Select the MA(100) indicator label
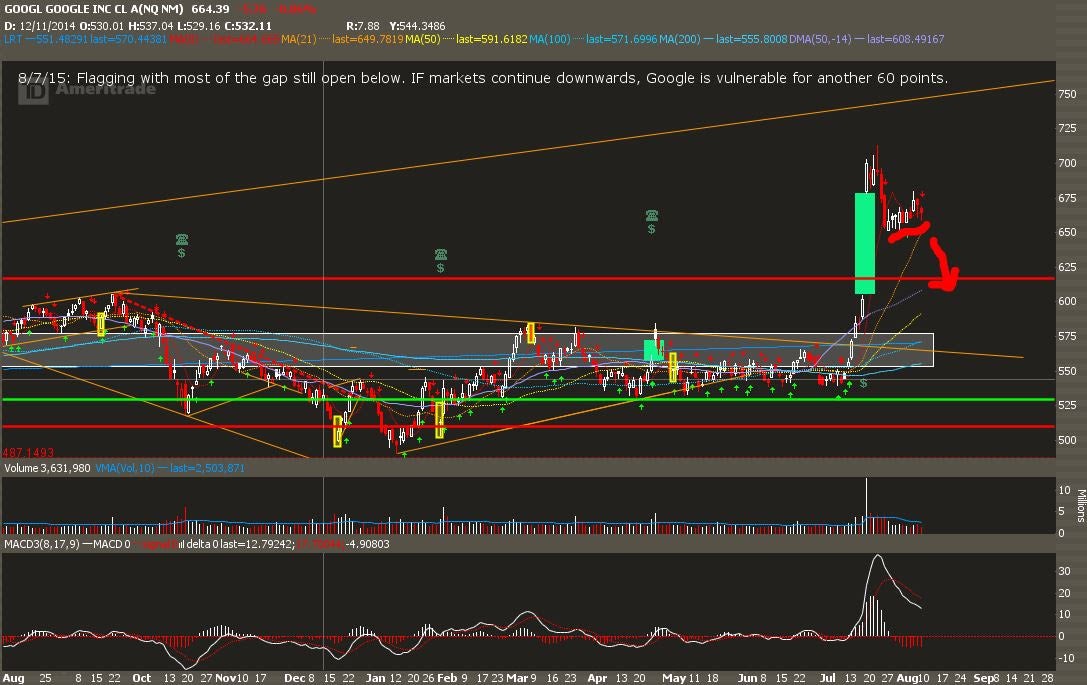Image resolution: width=1087 pixels, height=685 pixels. (x=550, y=39)
